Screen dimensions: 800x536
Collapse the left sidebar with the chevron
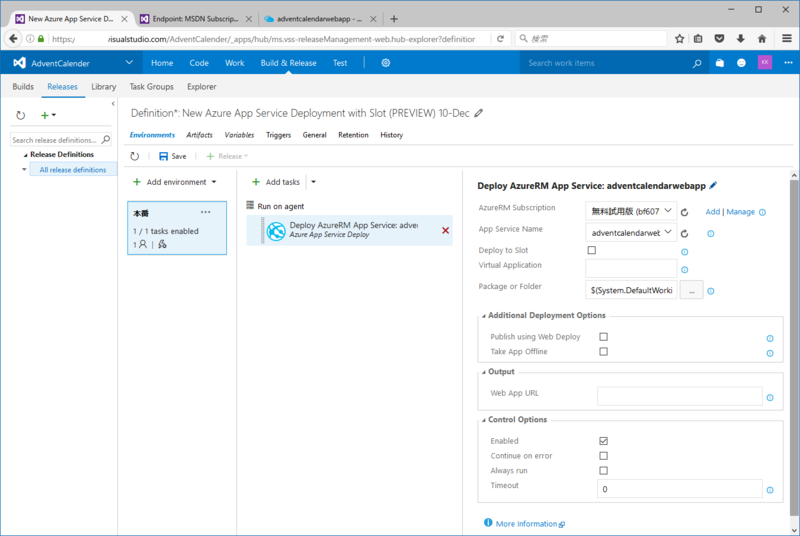tap(113, 104)
